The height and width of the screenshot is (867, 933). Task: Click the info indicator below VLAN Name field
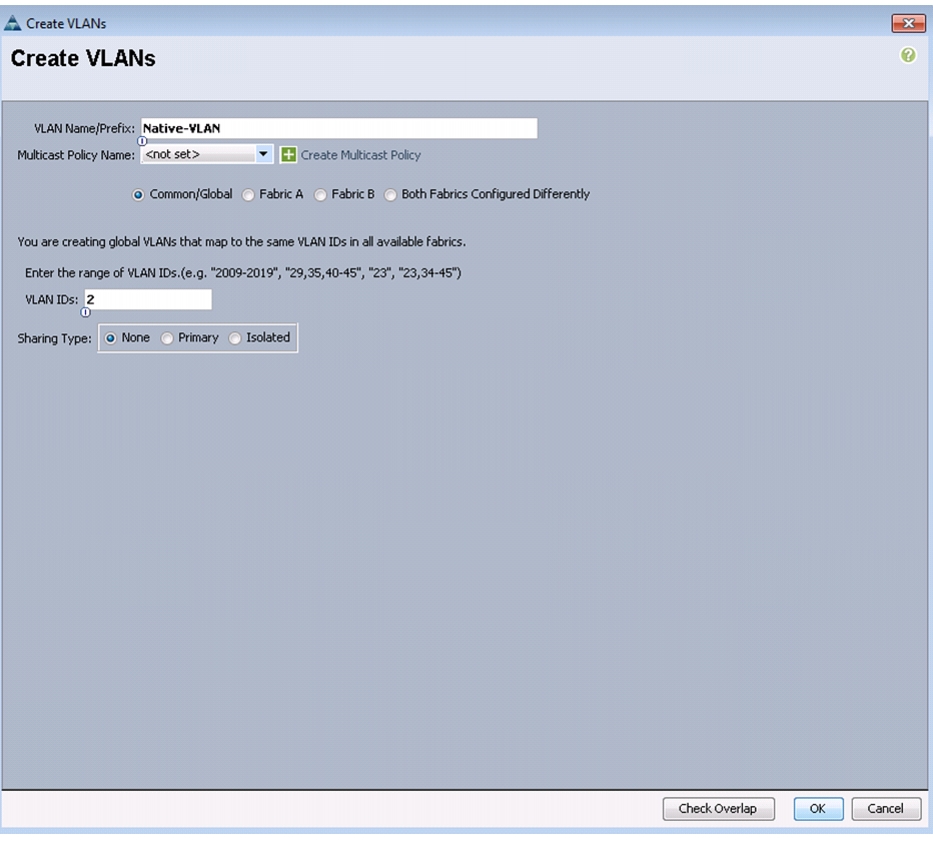click(142, 141)
